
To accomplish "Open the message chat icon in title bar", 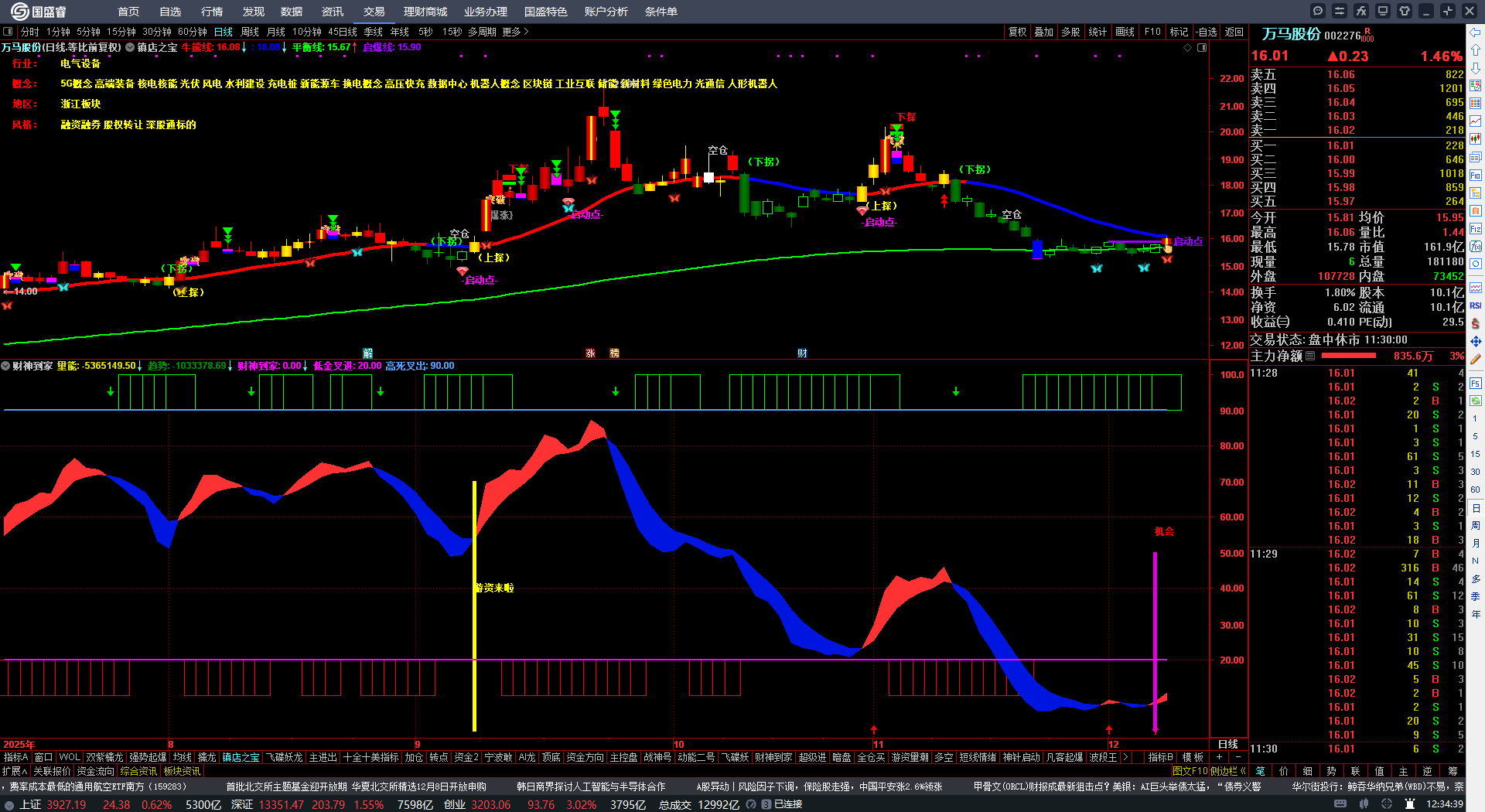I will pyautogui.click(x=1318, y=11).
